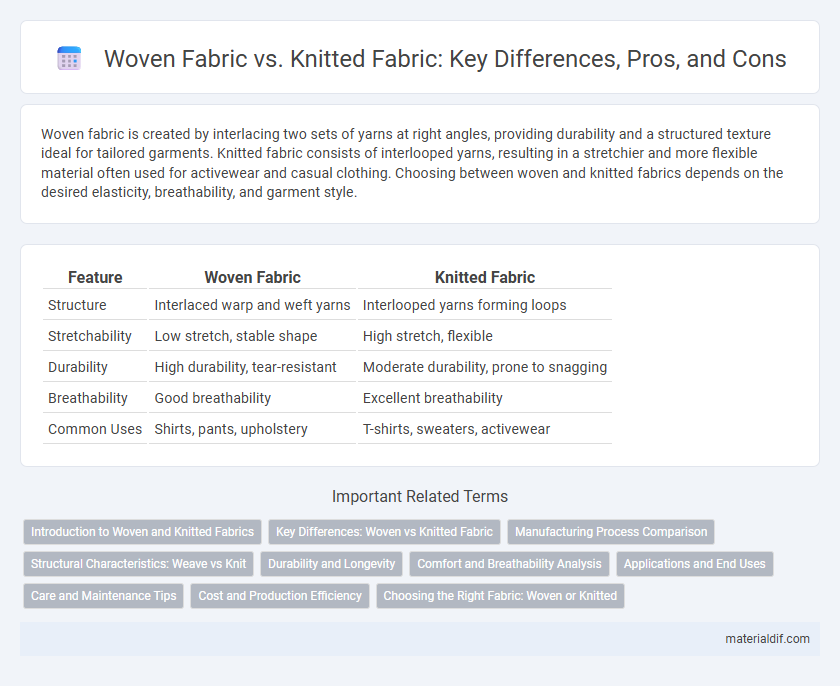The height and width of the screenshot is (686, 840).
Task: Click the page title heading text
Action: 445,58
